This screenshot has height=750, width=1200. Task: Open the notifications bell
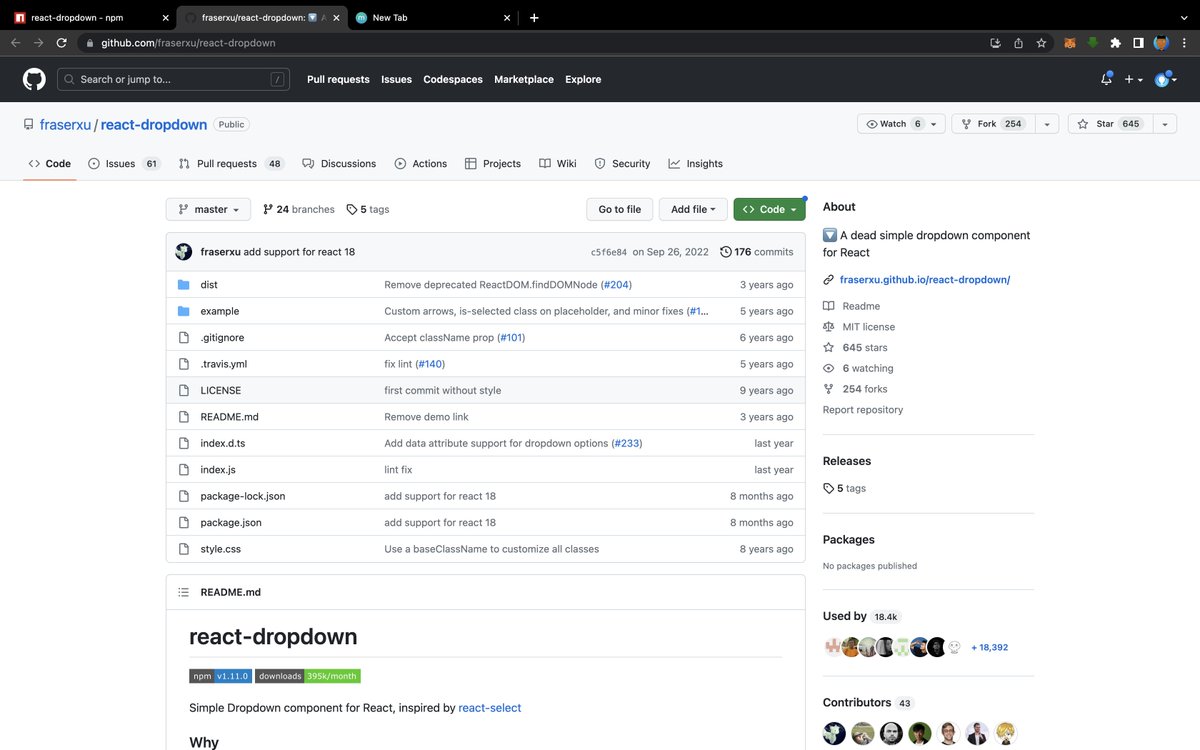point(1106,79)
